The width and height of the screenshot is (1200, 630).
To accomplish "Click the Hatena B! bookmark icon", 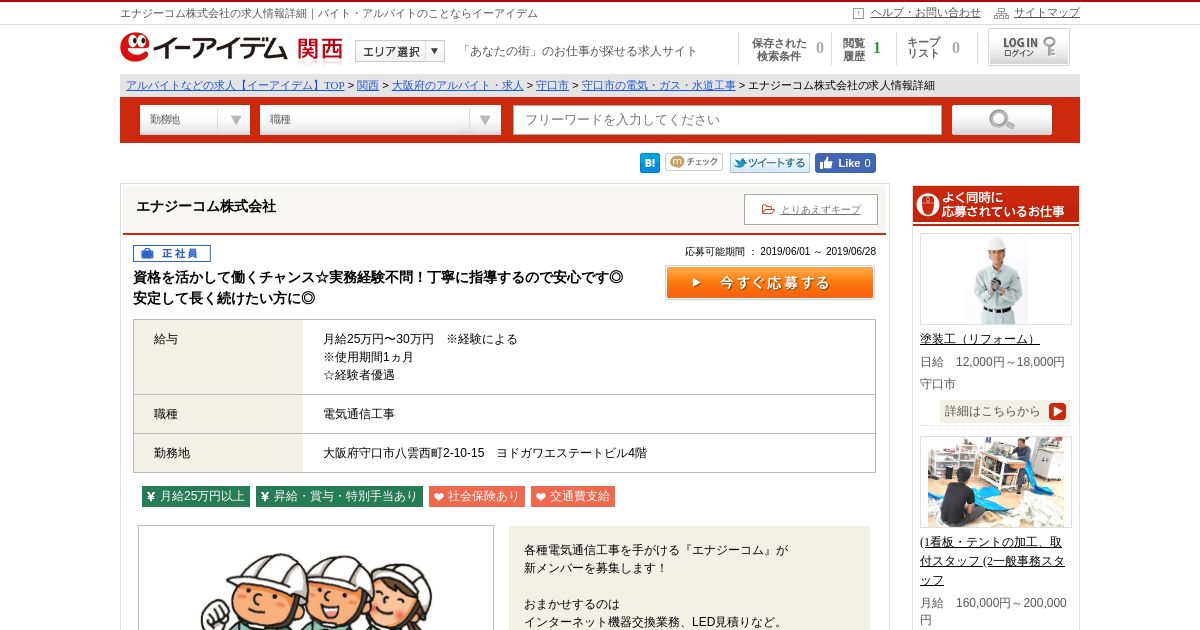I will [x=650, y=163].
